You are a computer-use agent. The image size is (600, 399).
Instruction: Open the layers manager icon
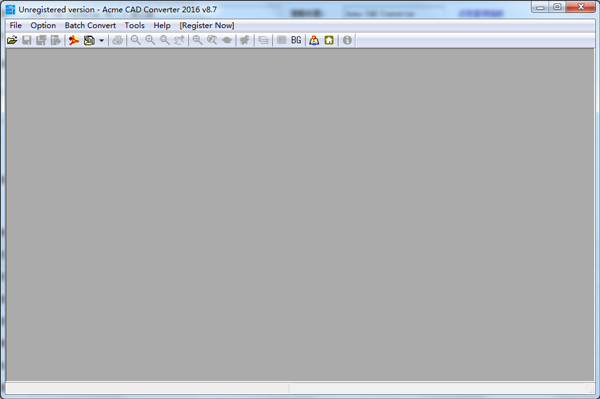pyautogui.click(x=263, y=40)
